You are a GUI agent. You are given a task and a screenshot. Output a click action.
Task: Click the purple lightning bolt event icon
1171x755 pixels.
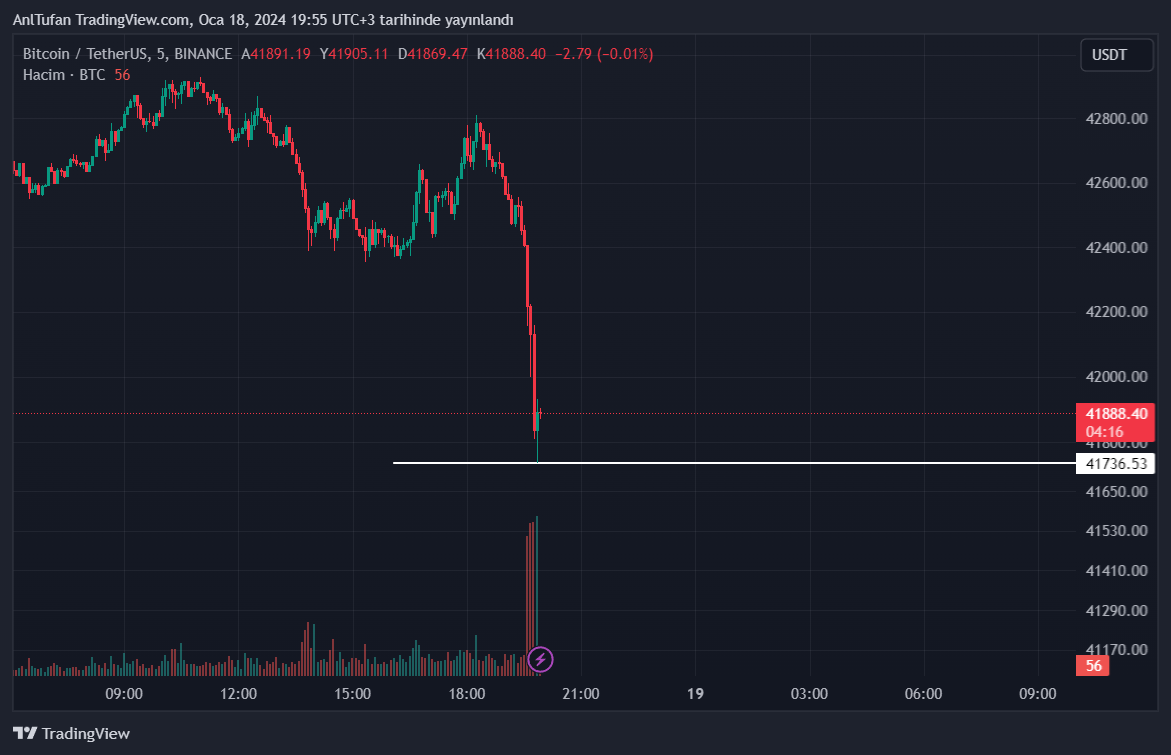coord(540,659)
